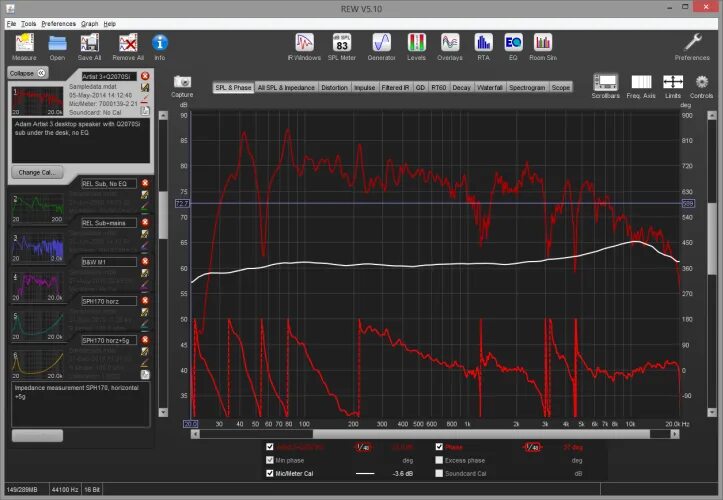This screenshot has width=723, height=500.
Task: Click the Change Cal... button
Action: pyautogui.click(x=37, y=172)
